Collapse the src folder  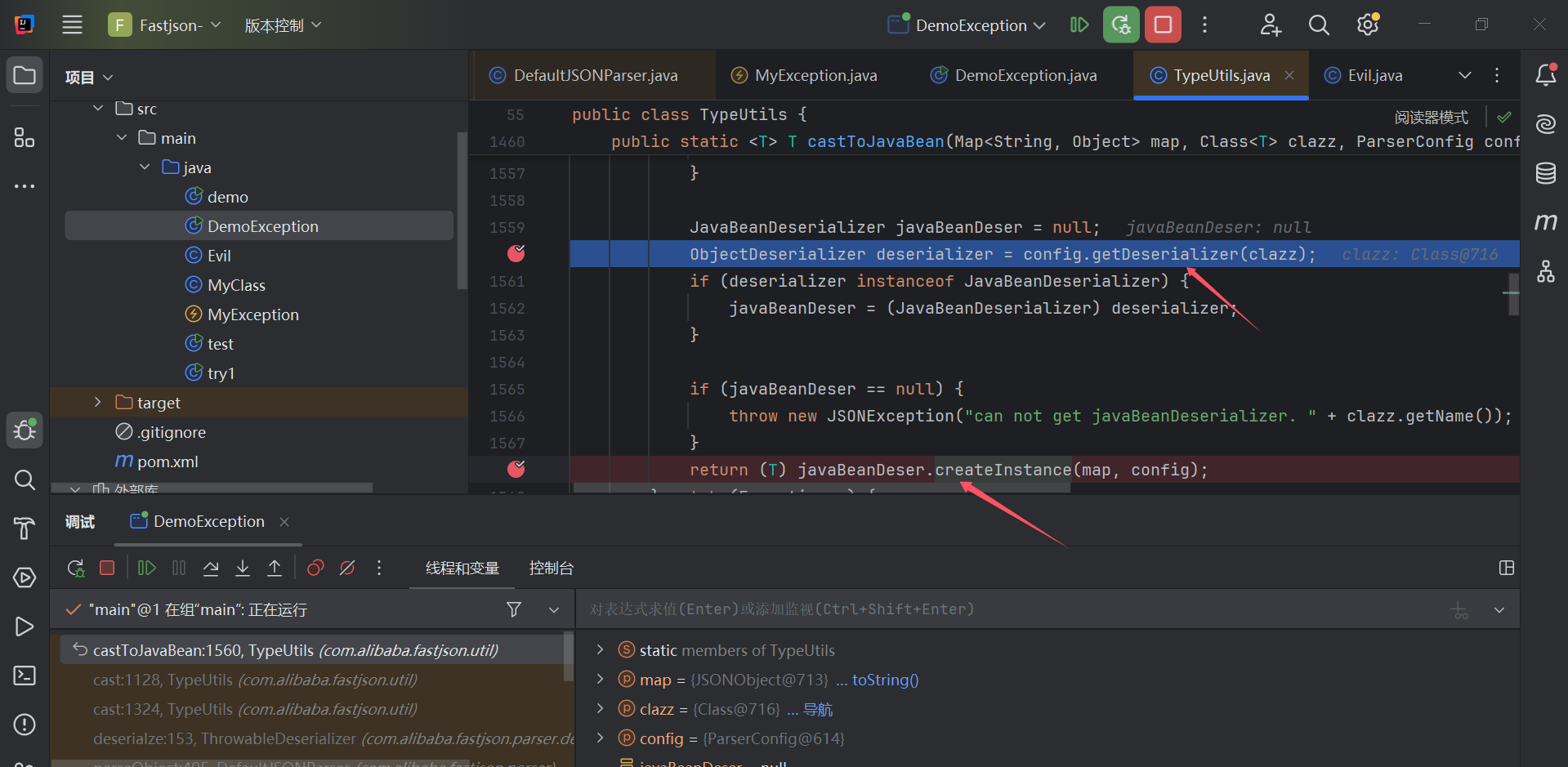(x=98, y=108)
